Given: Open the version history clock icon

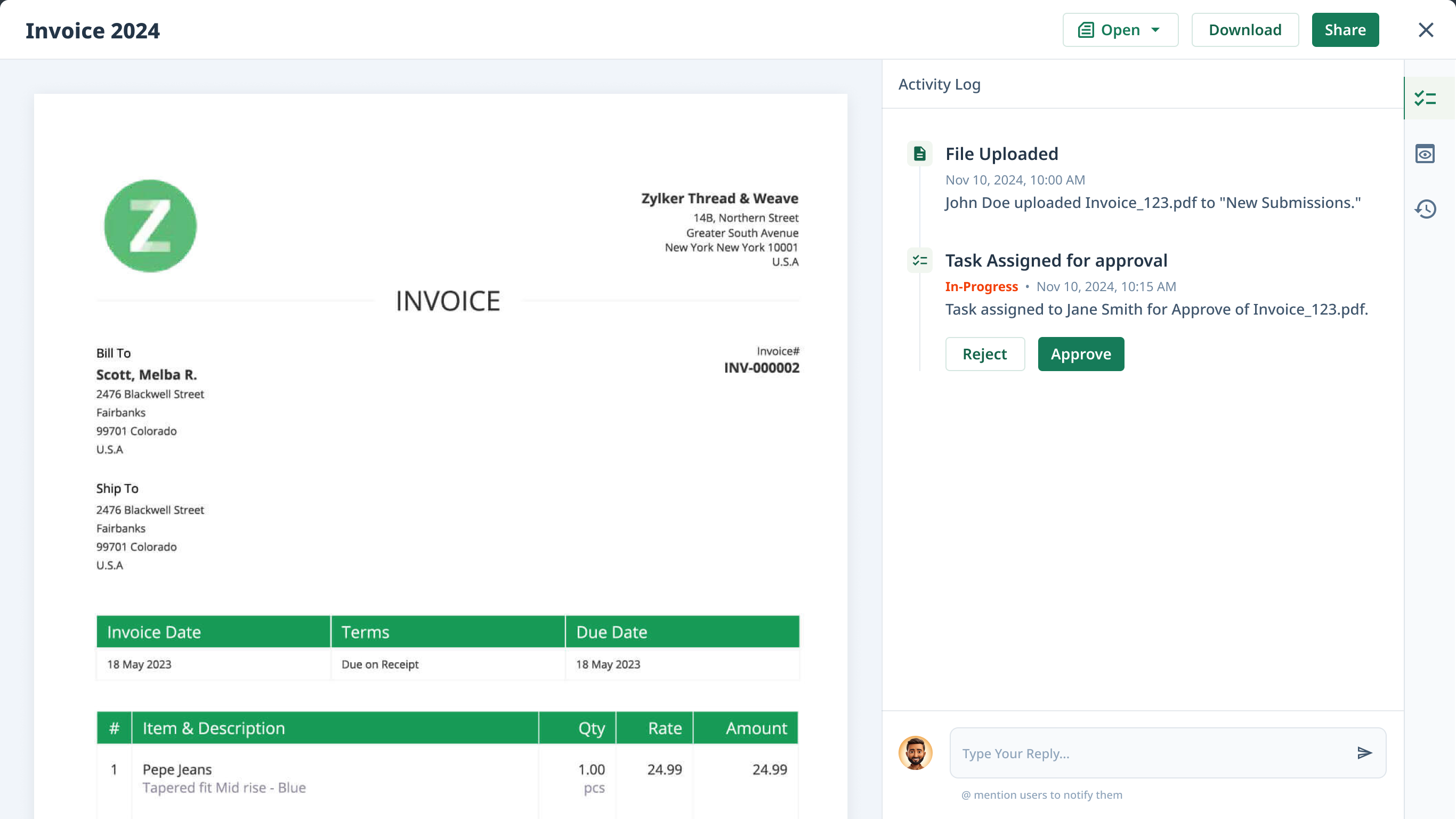Looking at the screenshot, I should click(1425, 209).
